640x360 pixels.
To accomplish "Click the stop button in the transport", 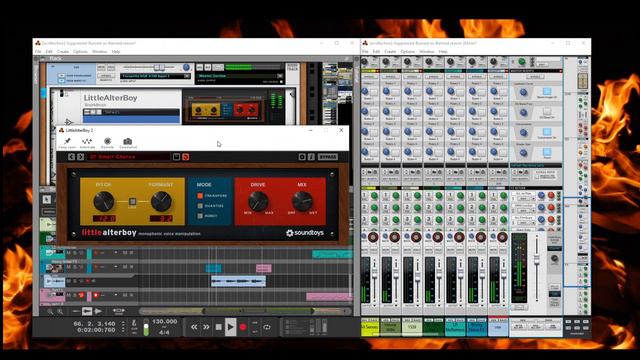I will coord(218,327).
